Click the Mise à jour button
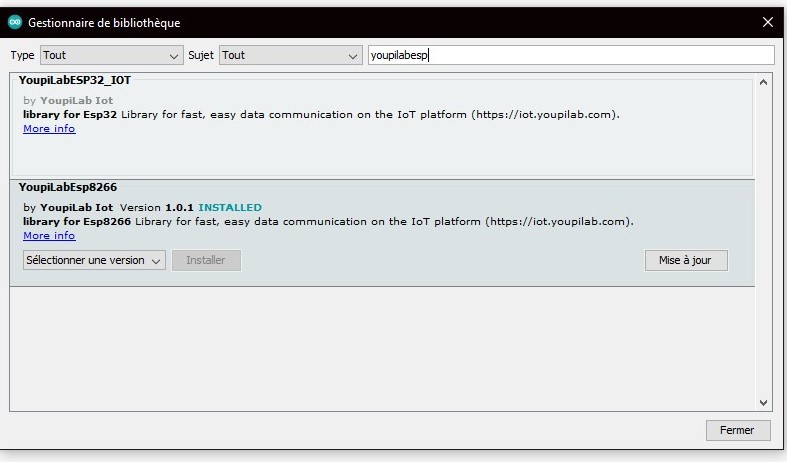This screenshot has width=787, height=462. 686,260
